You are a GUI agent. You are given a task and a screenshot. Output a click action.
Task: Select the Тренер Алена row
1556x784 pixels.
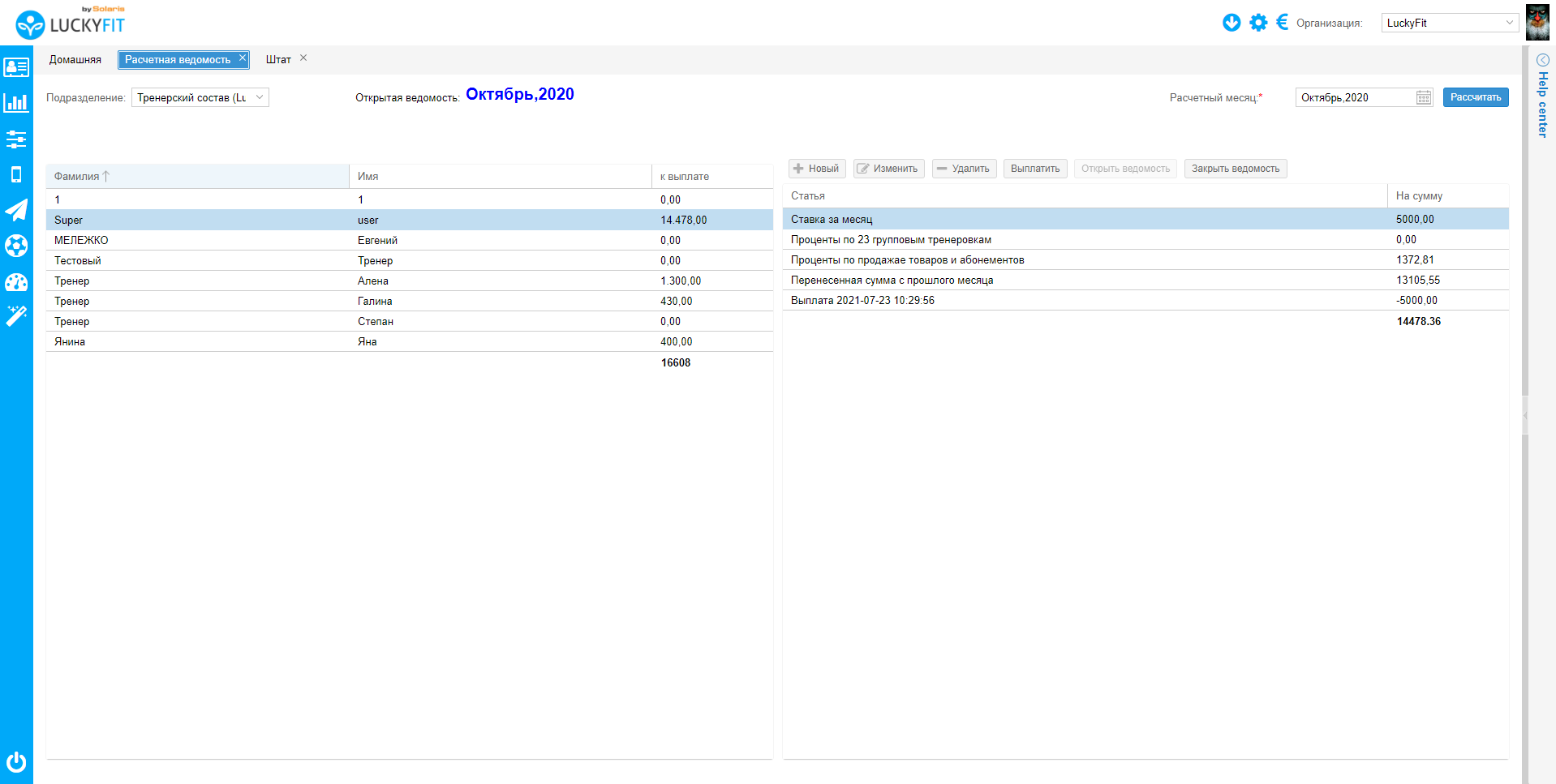410,281
